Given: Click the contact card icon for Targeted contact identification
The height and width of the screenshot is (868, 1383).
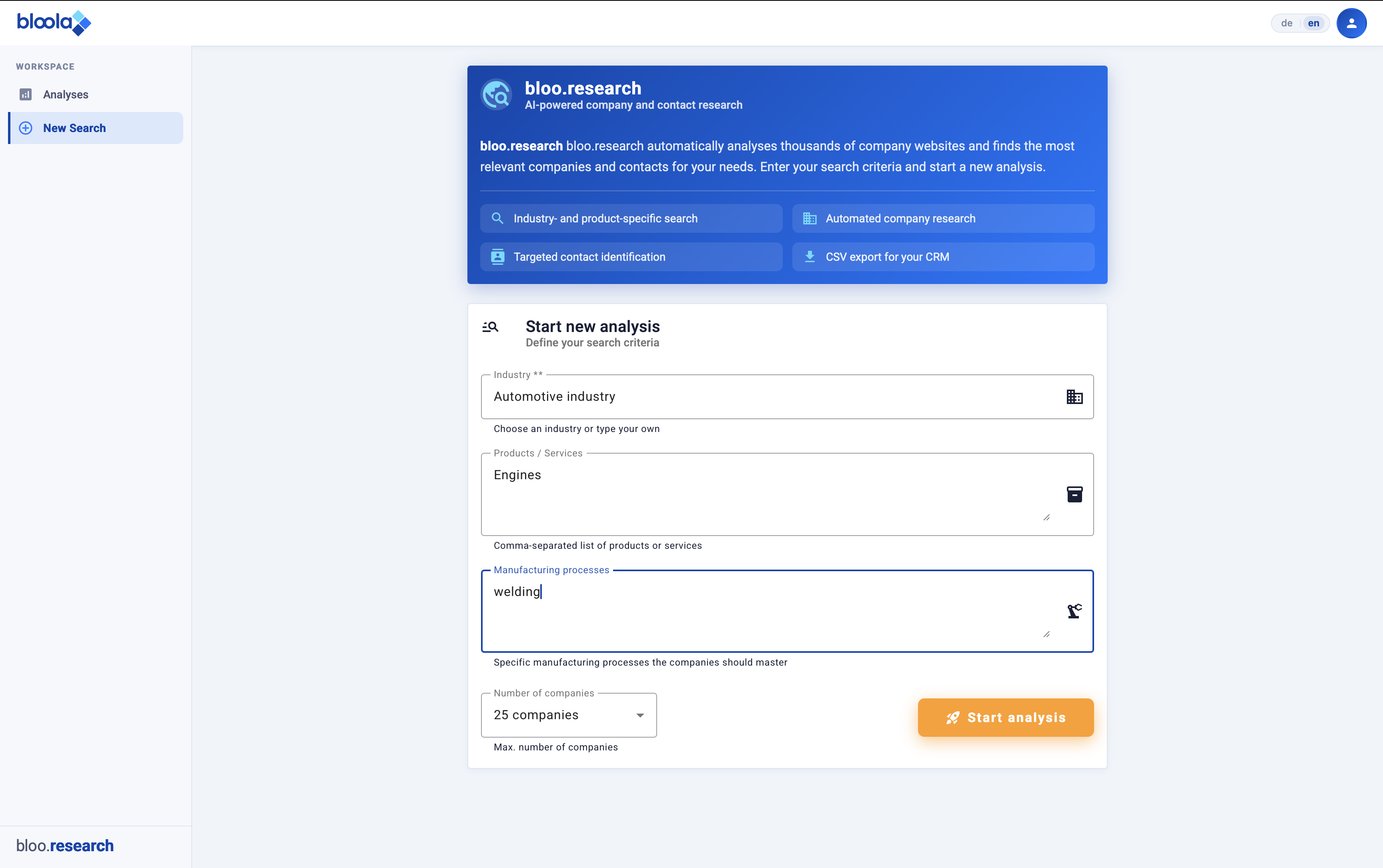Looking at the screenshot, I should (x=497, y=257).
